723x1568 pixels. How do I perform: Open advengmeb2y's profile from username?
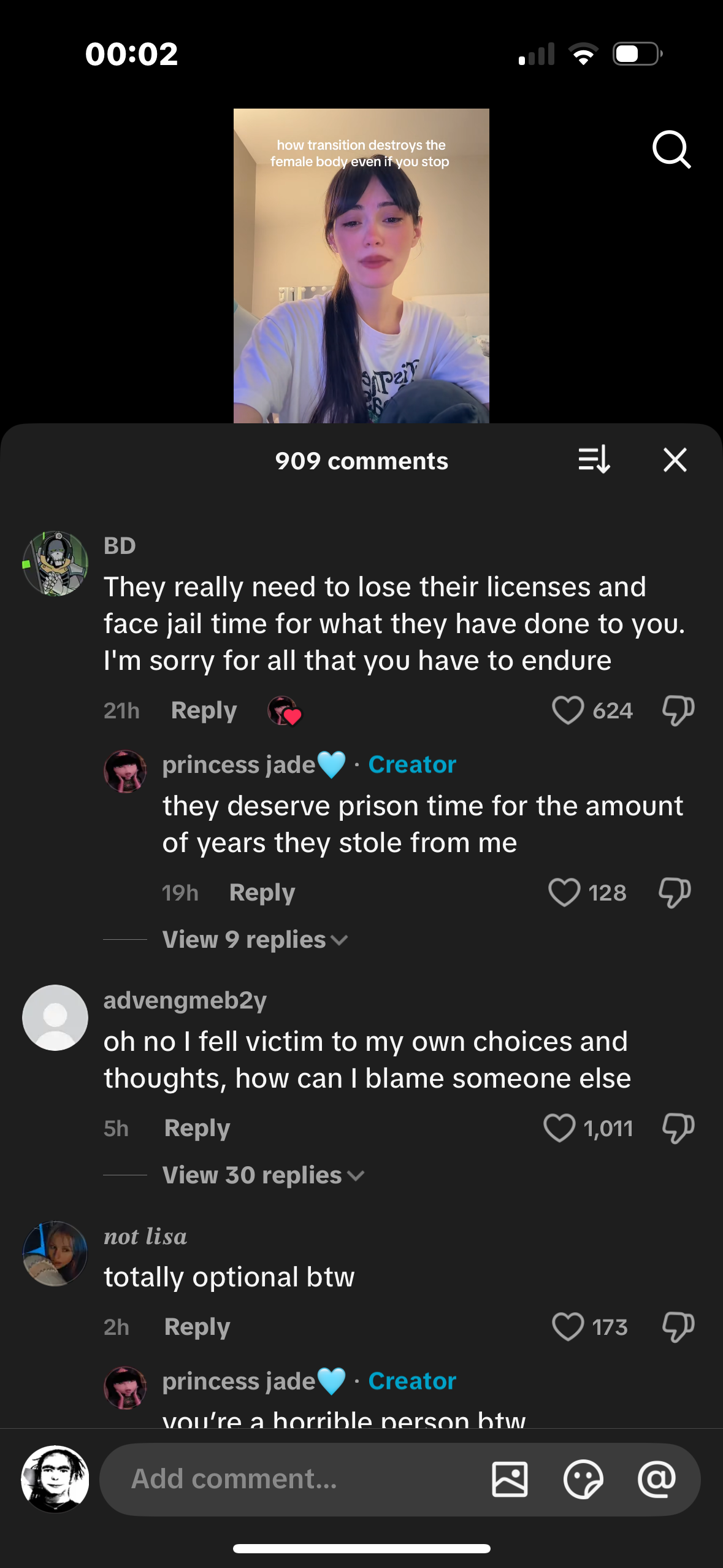click(x=185, y=1000)
